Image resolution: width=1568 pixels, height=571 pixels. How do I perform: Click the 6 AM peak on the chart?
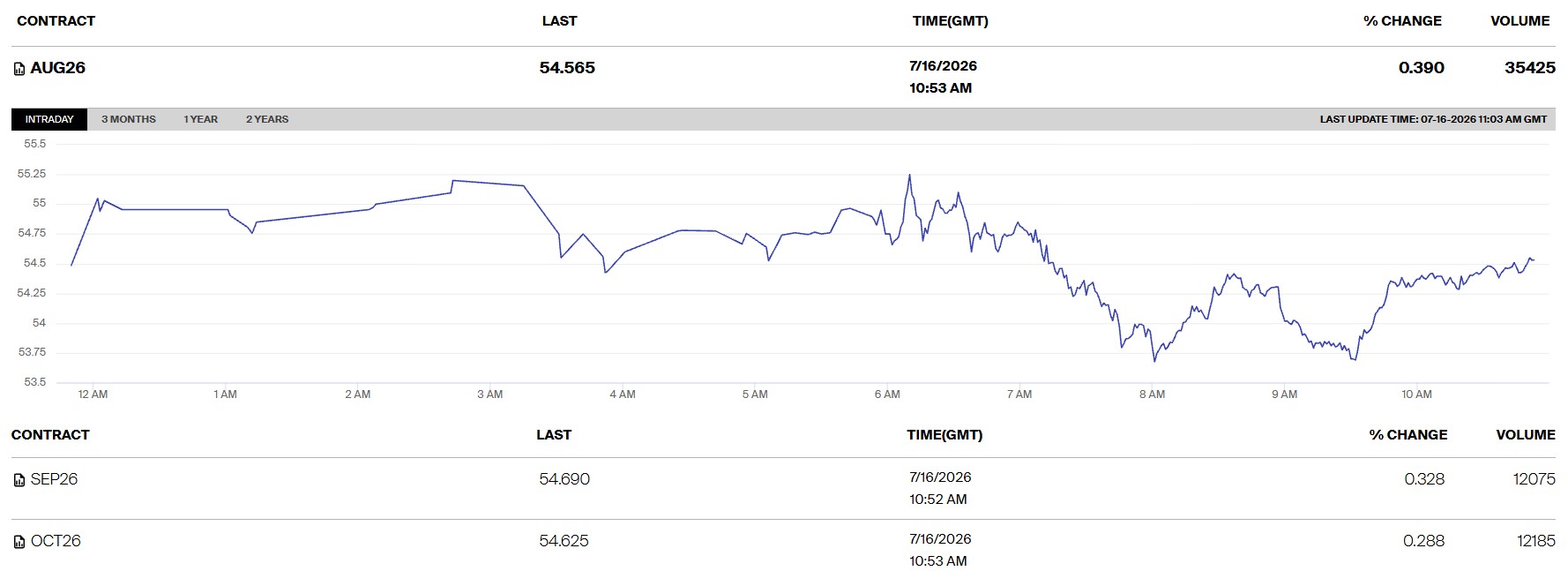(909, 176)
